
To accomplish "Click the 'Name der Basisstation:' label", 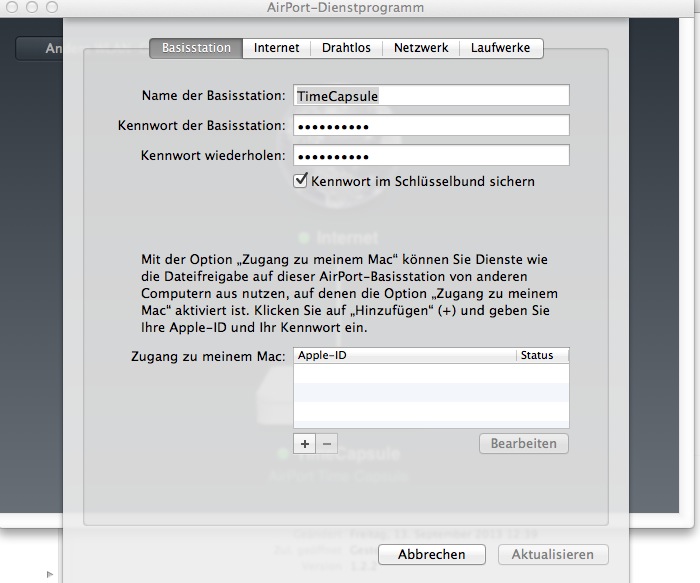I will click(213, 96).
